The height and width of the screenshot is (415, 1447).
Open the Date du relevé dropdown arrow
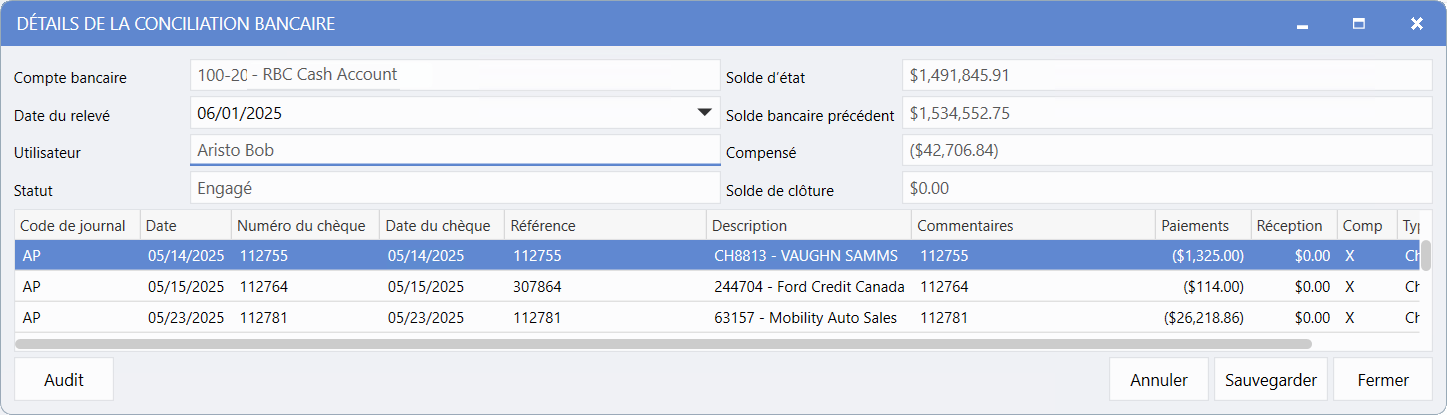click(x=704, y=113)
